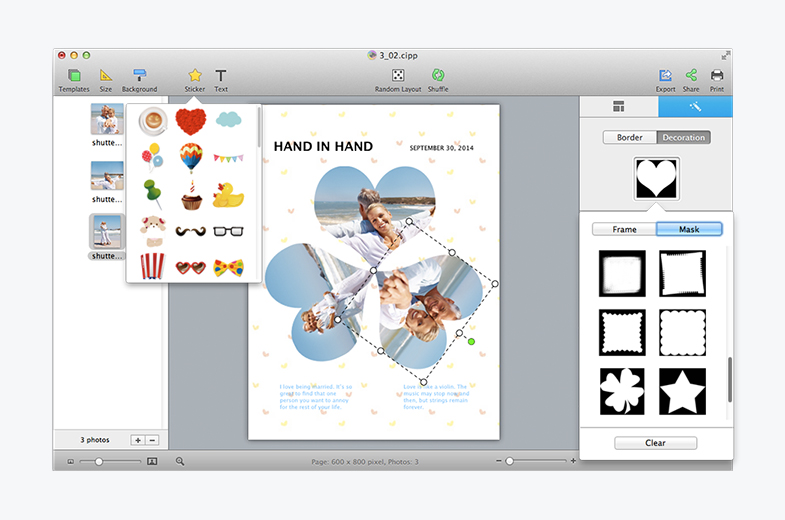Screen dimensions: 785x520
Task: Select the Text tool
Action: (221, 81)
